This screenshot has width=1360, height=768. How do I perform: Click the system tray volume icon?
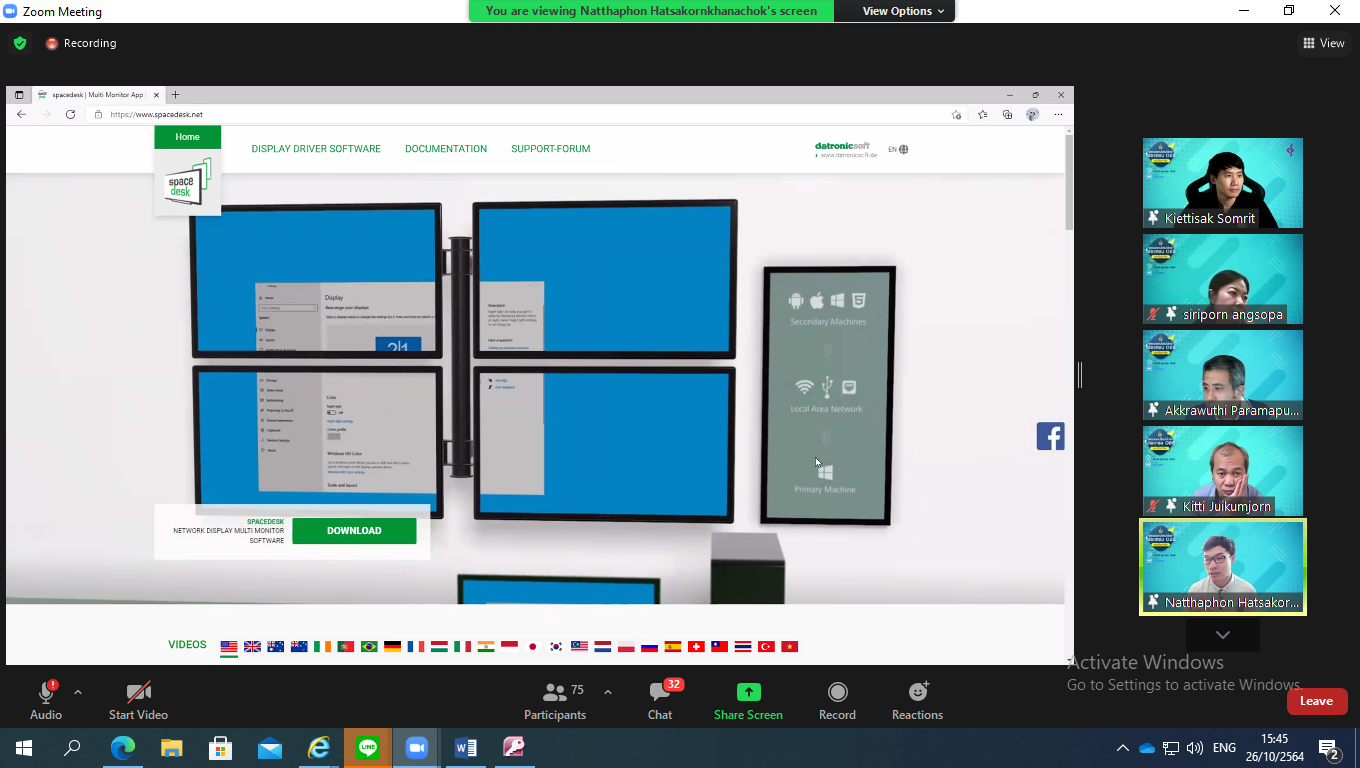(x=1194, y=748)
